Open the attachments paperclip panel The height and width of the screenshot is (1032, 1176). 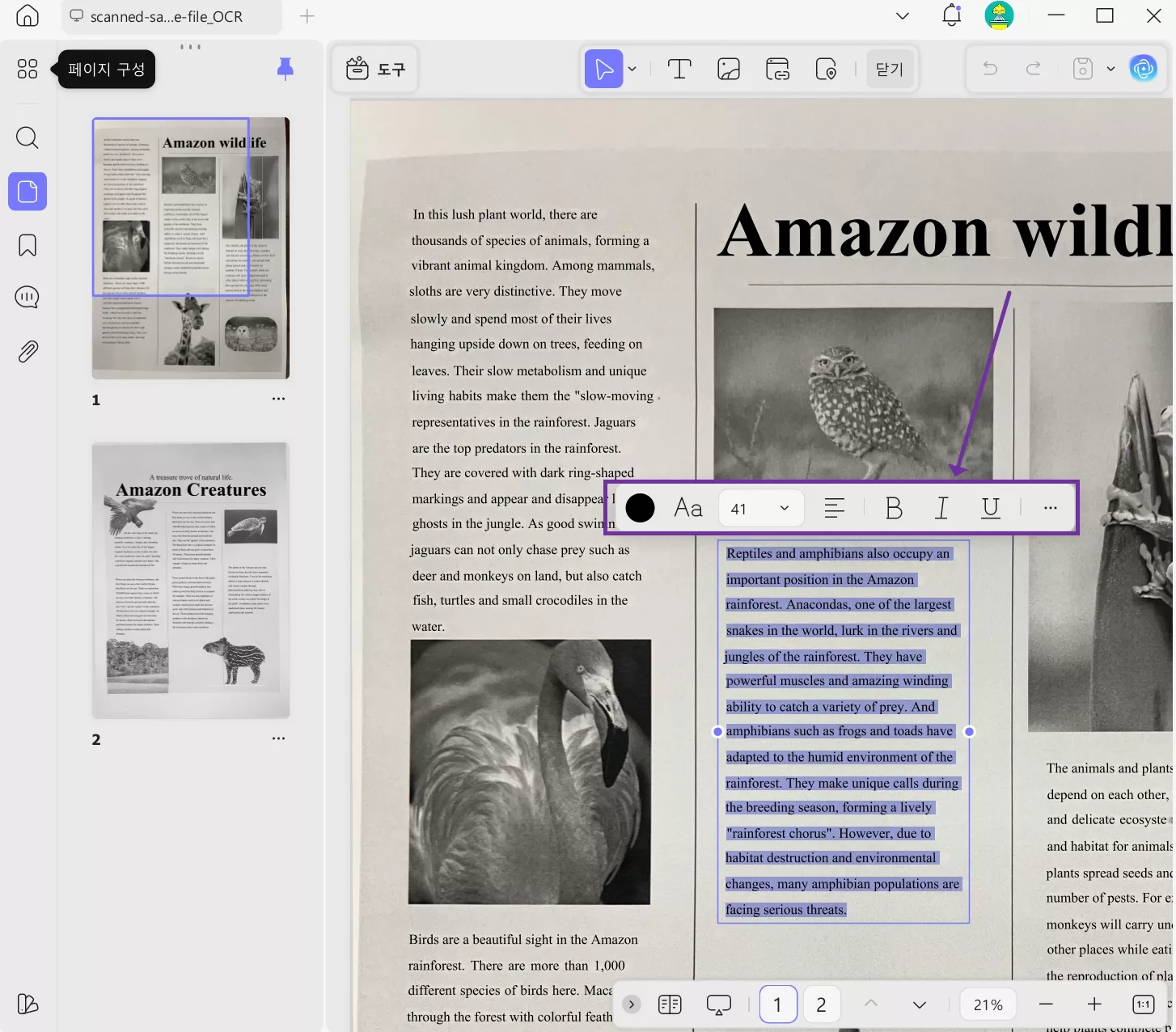(x=27, y=352)
